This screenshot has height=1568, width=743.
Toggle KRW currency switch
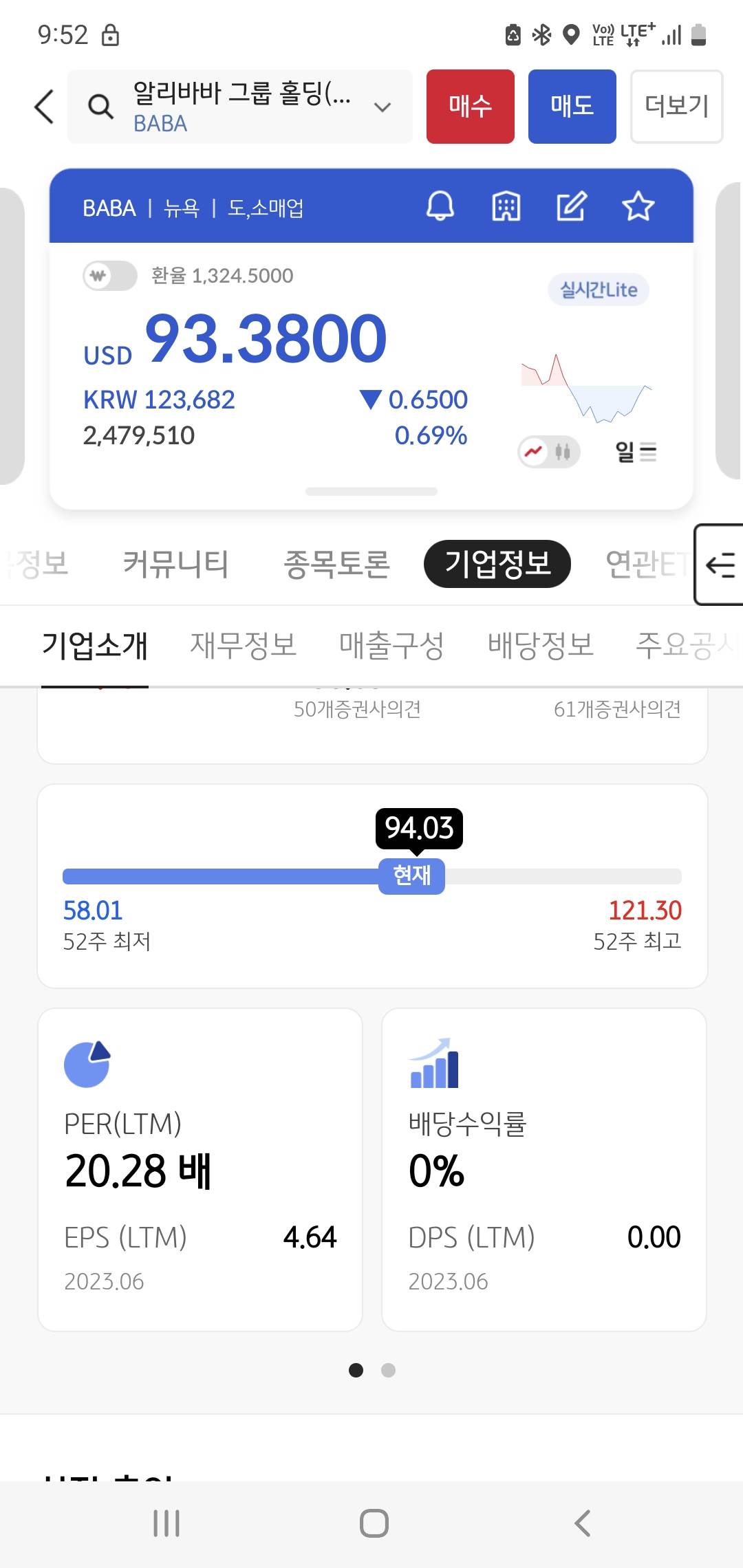click(x=109, y=276)
